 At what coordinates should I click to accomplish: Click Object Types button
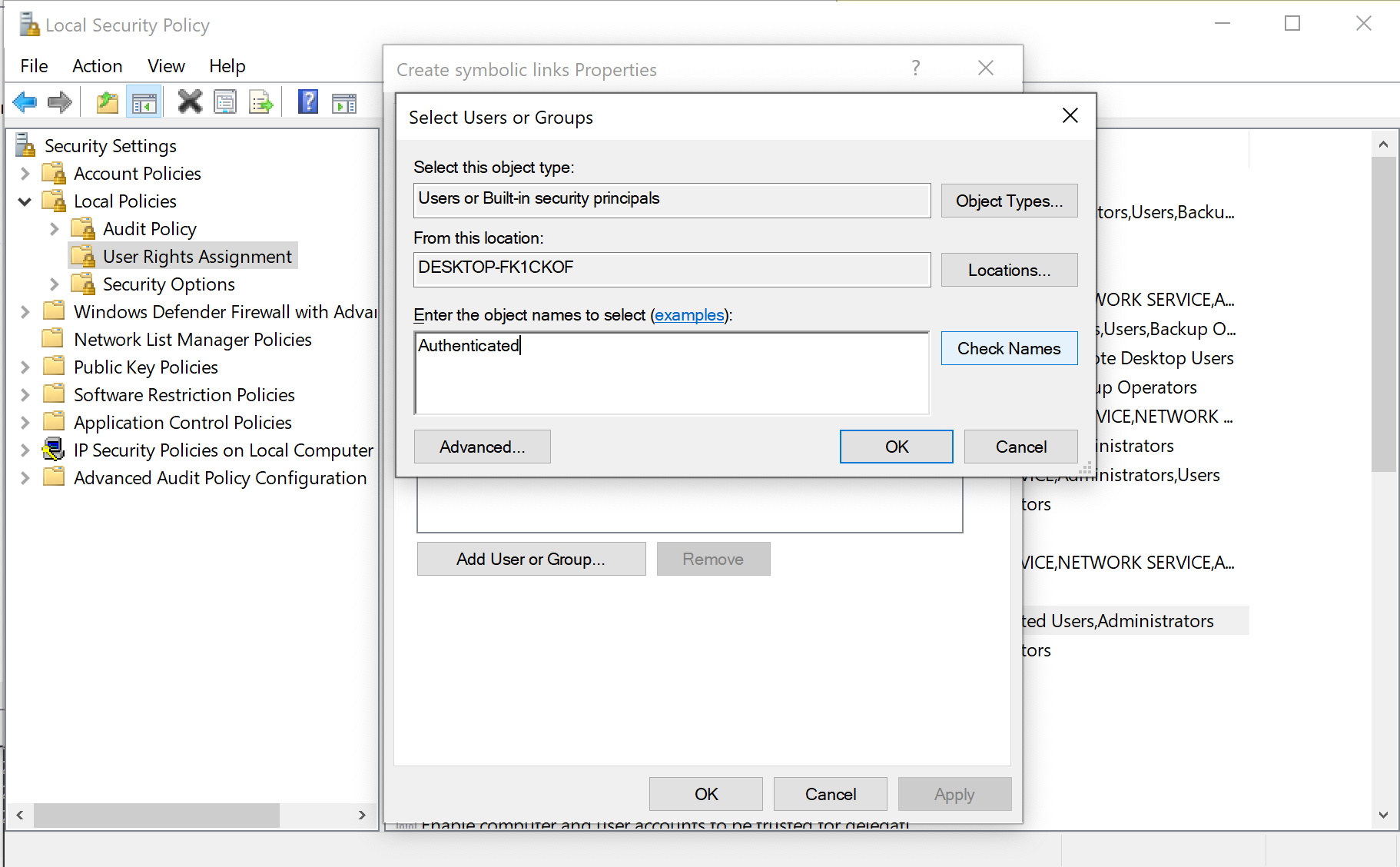pos(1009,201)
